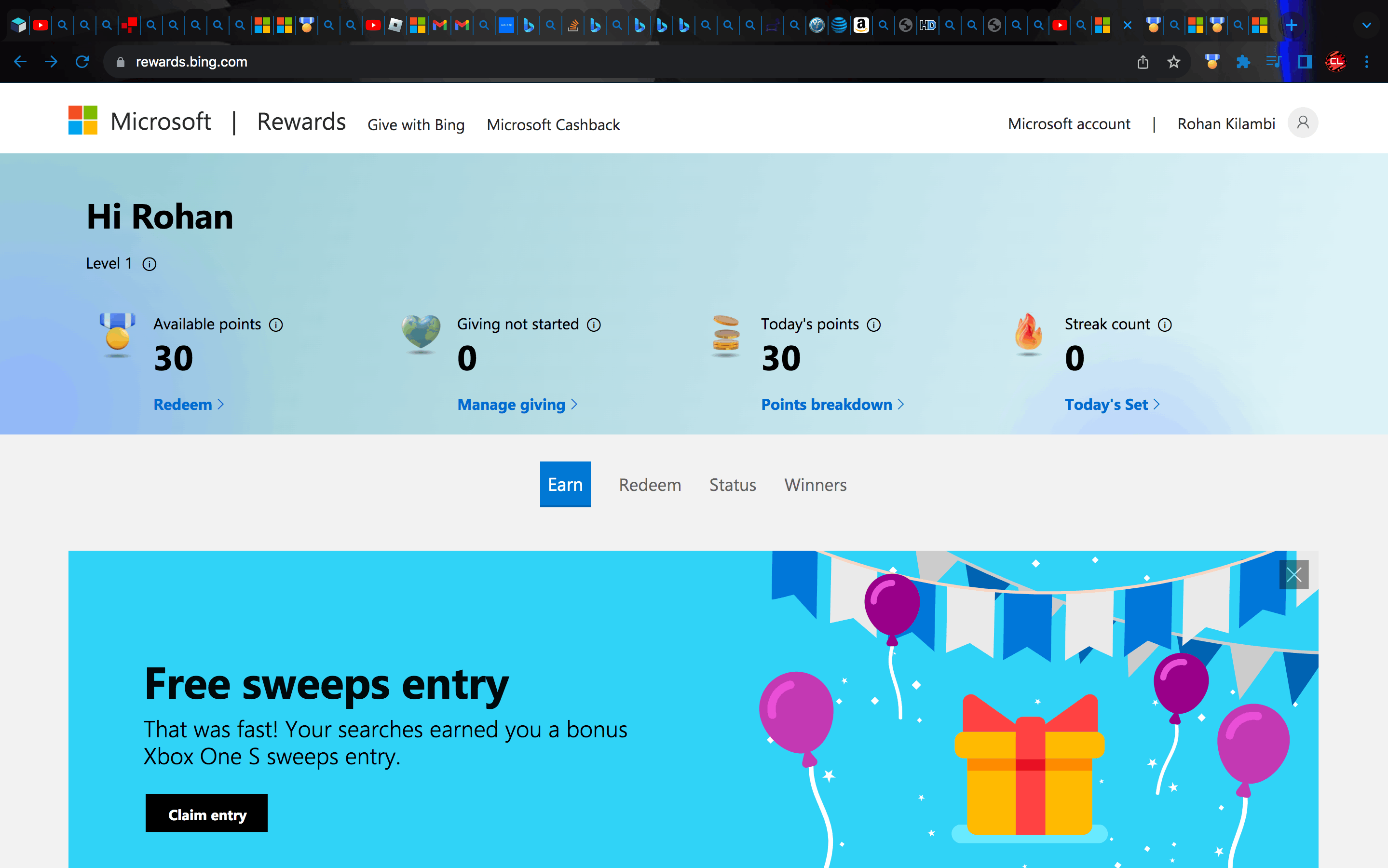This screenshot has height=868, width=1388.
Task: Click the Rewards medal extension icon in toolbar
Action: 1212,61
